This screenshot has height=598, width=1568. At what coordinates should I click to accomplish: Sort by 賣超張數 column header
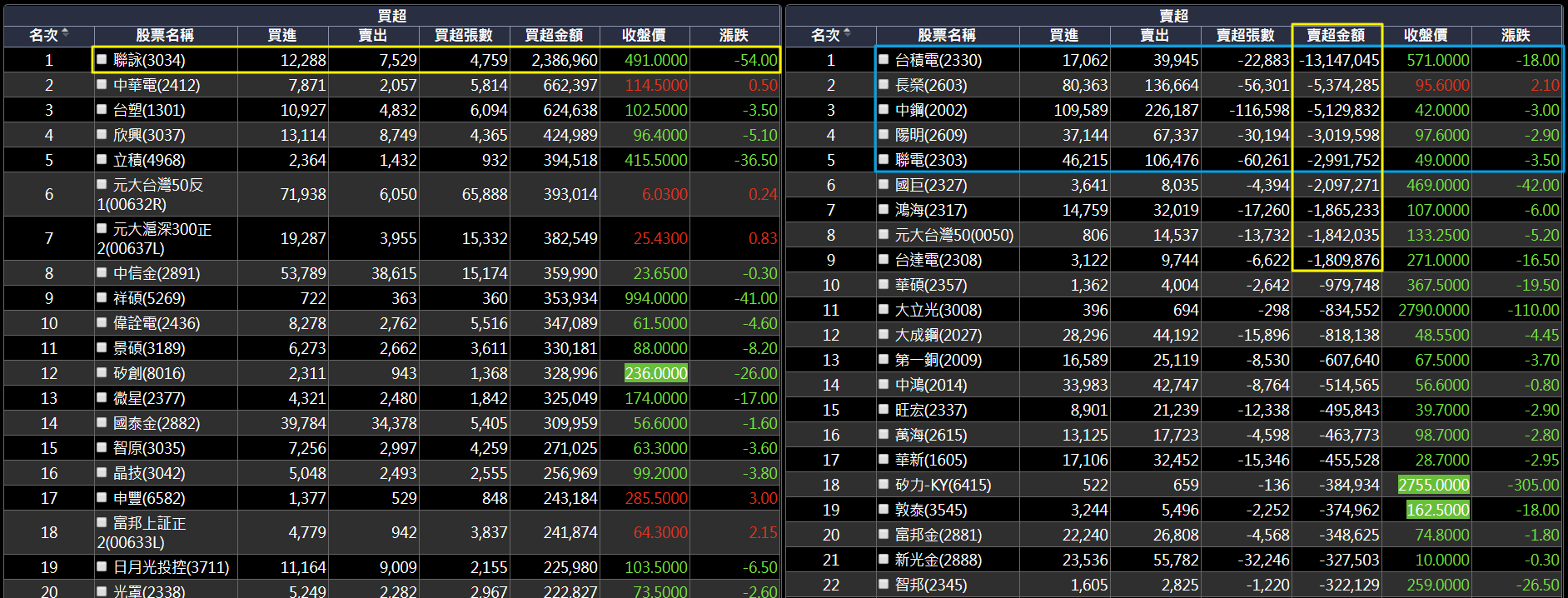(1246, 35)
